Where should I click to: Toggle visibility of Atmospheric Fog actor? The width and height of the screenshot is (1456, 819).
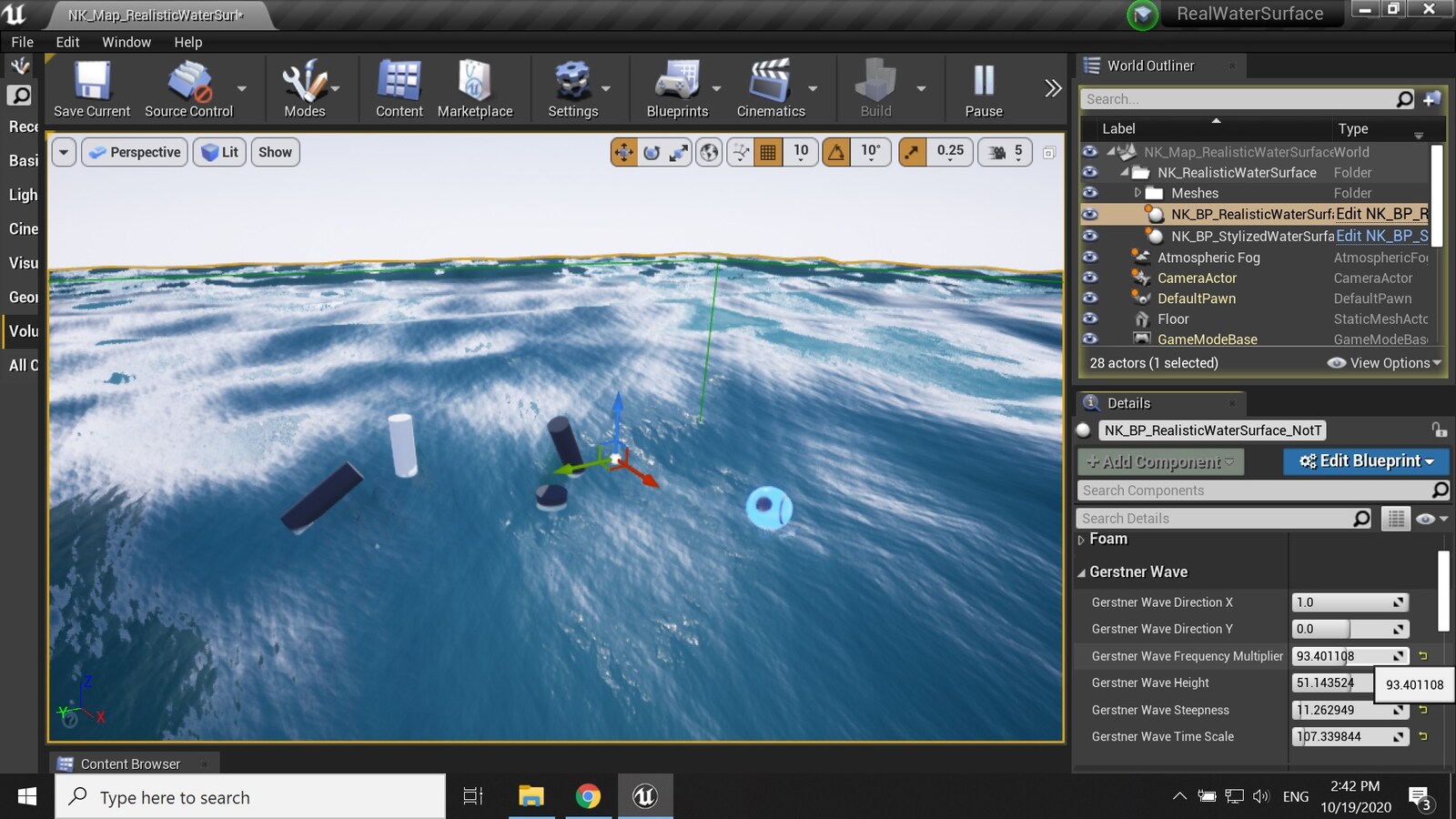tap(1089, 258)
